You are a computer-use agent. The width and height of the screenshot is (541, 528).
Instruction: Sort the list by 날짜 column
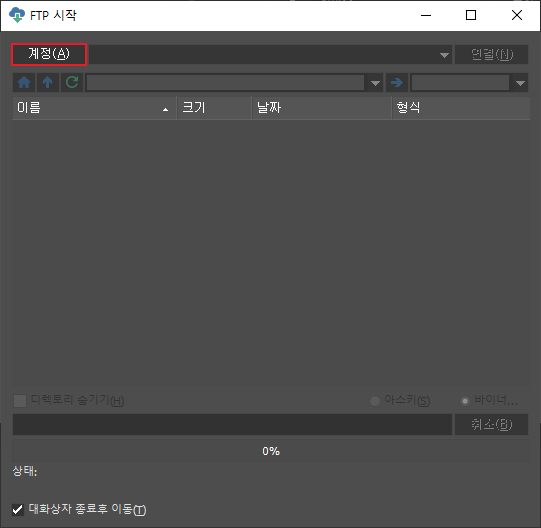click(322, 108)
